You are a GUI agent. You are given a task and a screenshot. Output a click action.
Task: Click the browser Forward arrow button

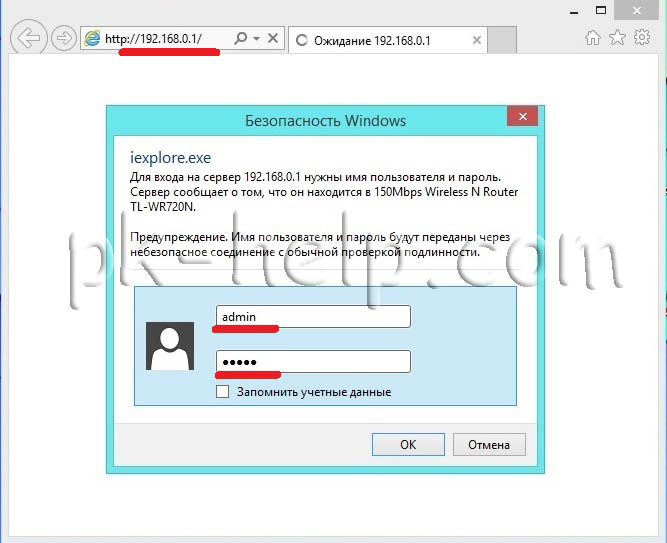pyautogui.click(x=64, y=38)
